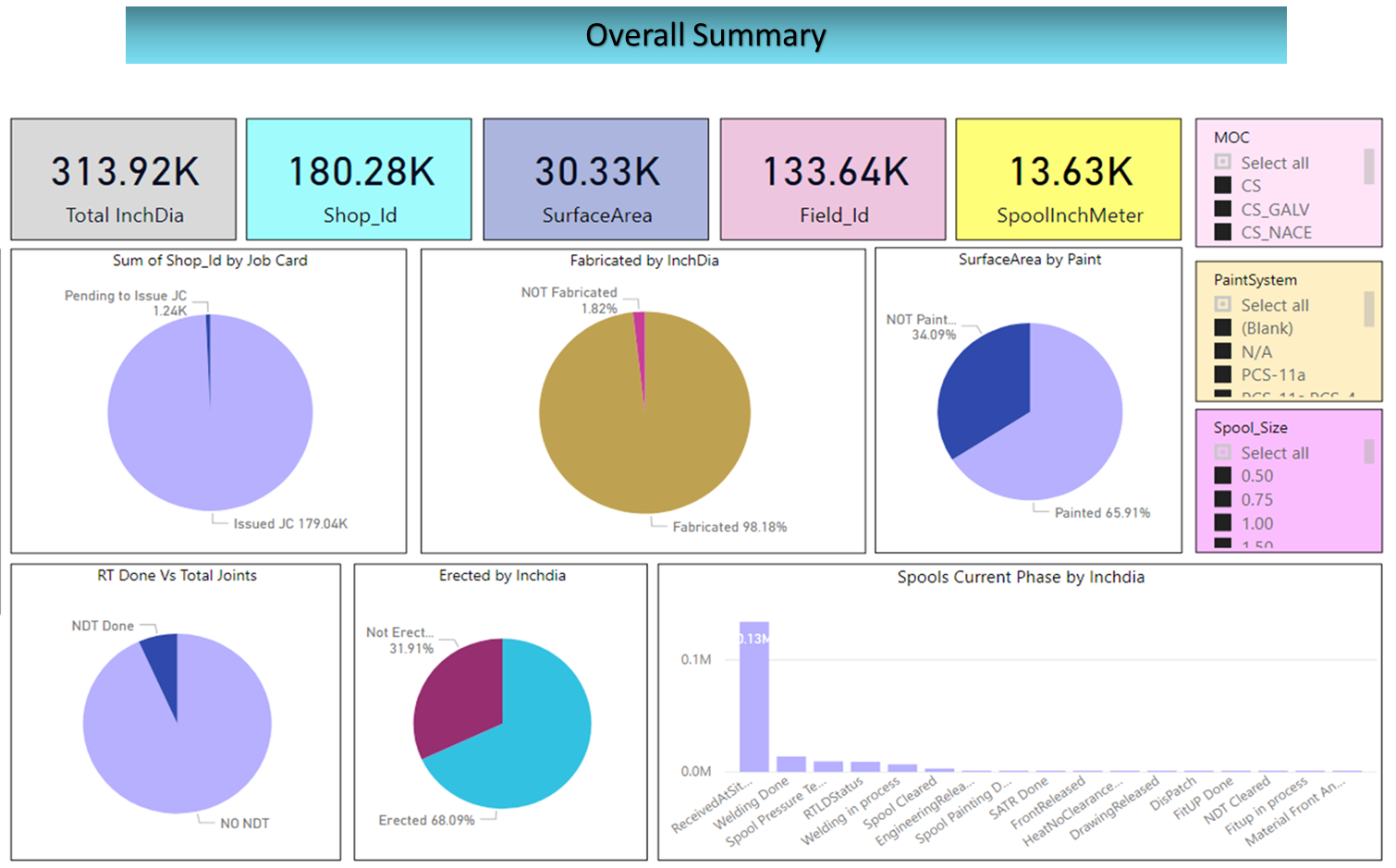The image size is (1396, 868).
Task: Toggle Select all in the Spool_Size slicer
Action: tap(1222, 453)
